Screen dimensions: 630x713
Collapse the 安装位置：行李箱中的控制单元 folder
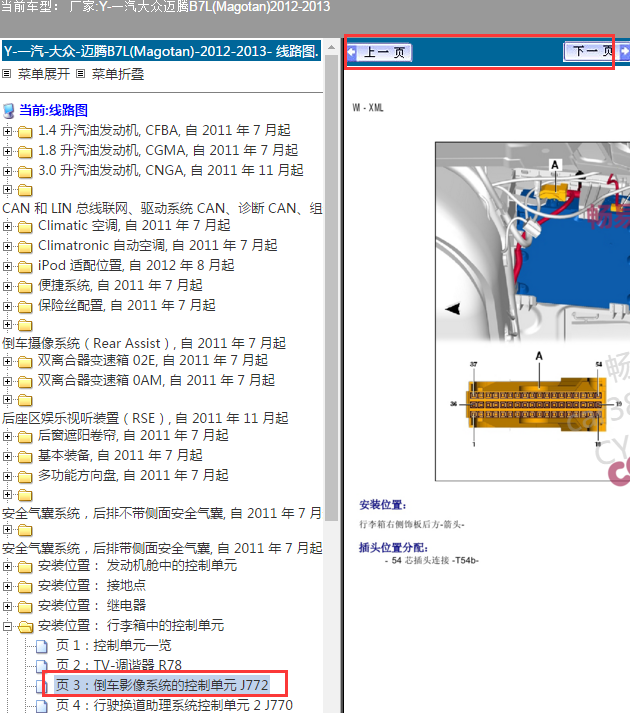(x=7, y=627)
